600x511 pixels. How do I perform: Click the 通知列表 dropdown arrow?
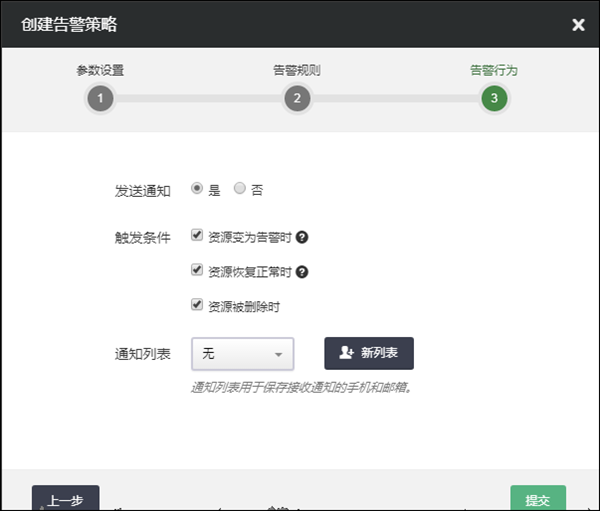coord(277,354)
